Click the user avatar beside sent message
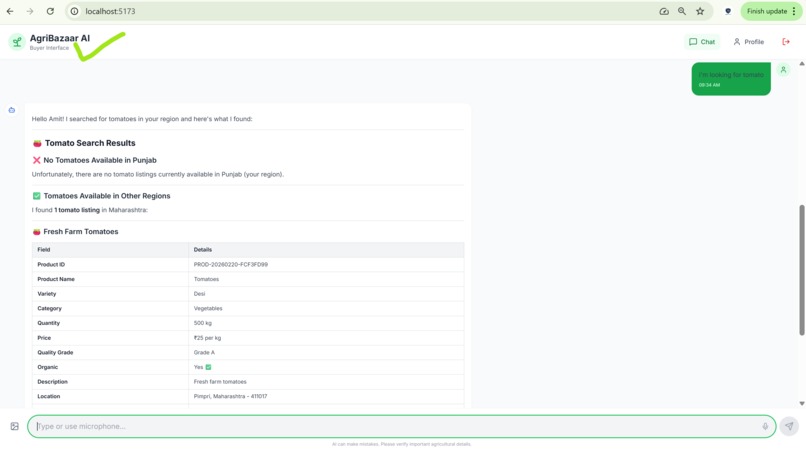Screen dimensions: 806x453 point(783,69)
